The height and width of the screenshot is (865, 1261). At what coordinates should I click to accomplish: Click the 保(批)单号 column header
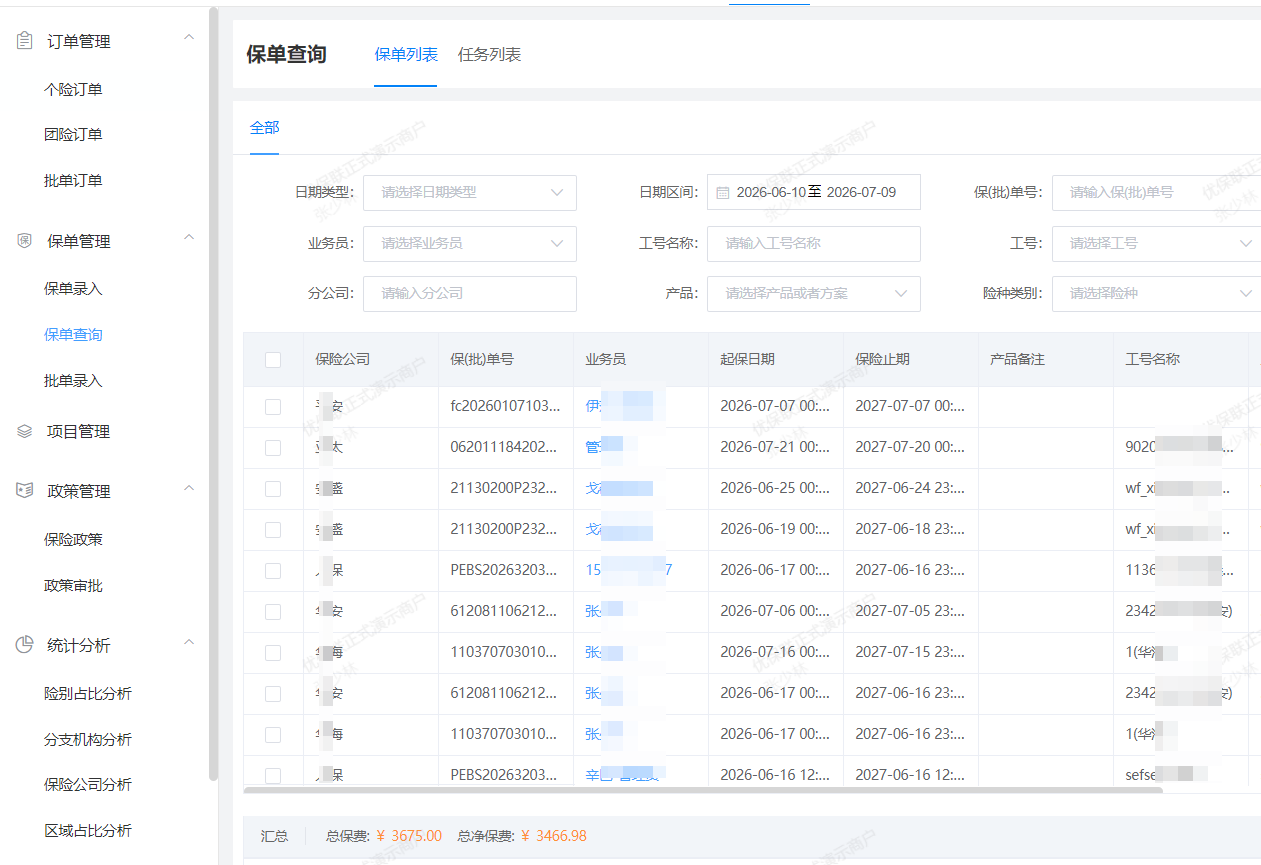tap(482, 360)
